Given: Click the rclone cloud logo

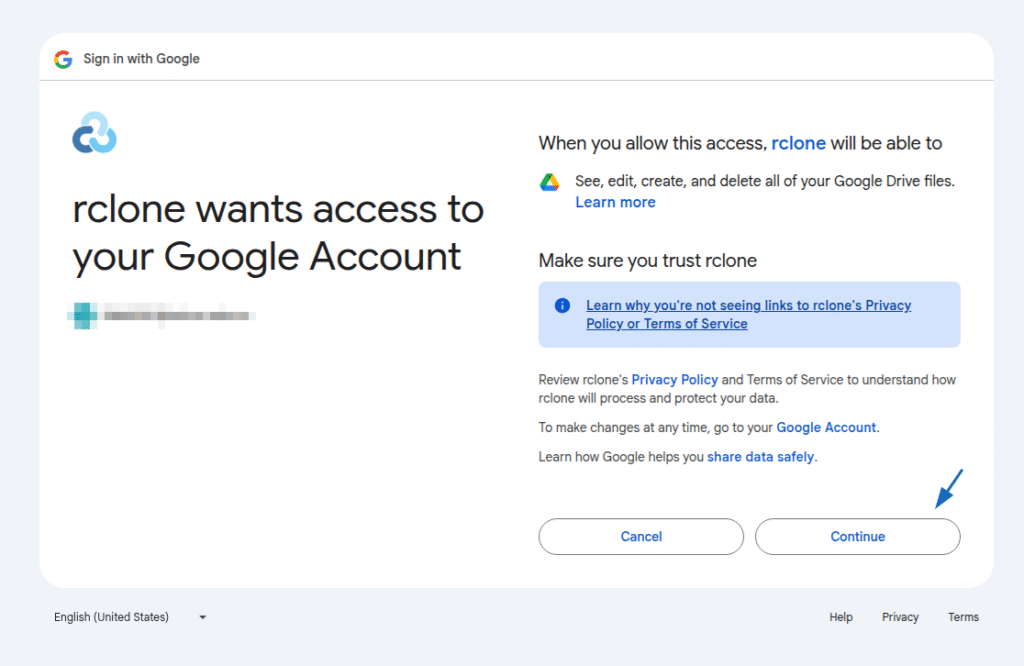Looking at the screenshot, I should [x=95, y=134].
